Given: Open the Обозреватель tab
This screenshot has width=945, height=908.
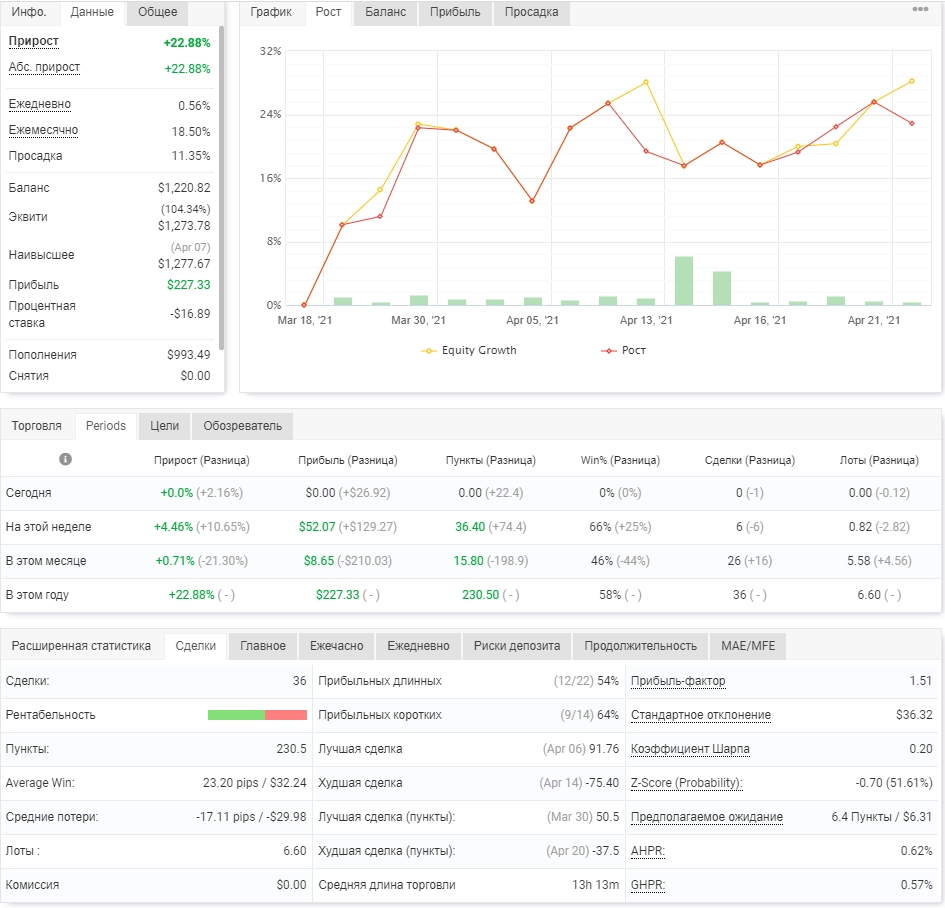Looking at the screenshot, I should point(242,426).
